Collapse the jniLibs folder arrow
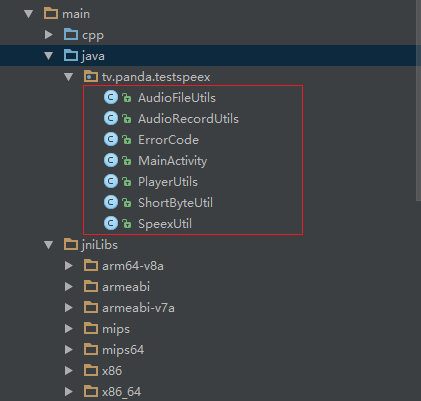Viewport: 421px width, 401px height. click(x=49, y=245)
